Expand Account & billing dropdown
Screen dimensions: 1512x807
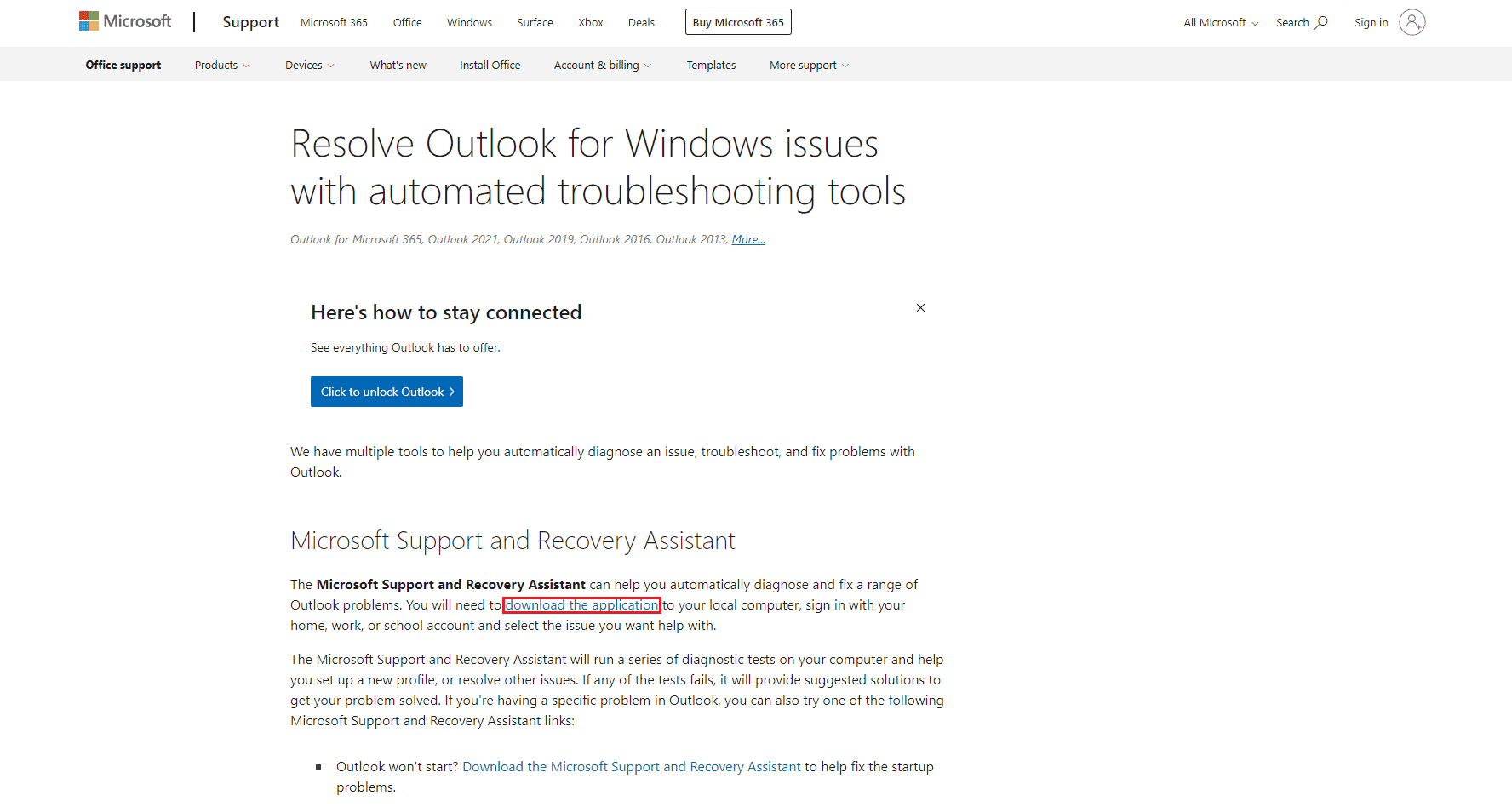click(x=603, y=65)
